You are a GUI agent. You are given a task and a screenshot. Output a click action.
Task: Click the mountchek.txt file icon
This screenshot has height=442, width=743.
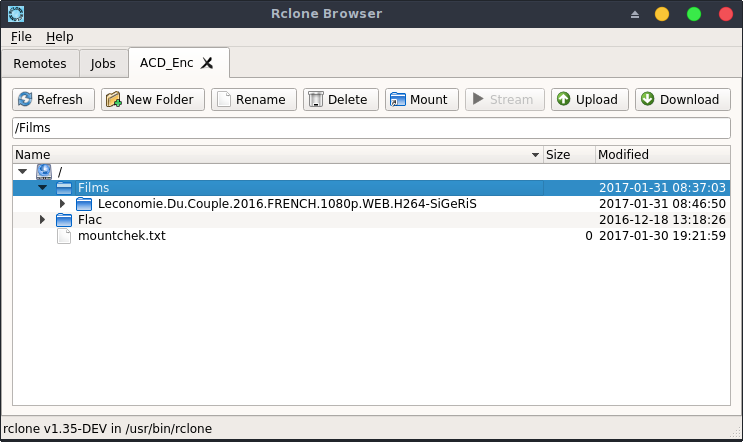pyautogui.click(x=64, y=236)
